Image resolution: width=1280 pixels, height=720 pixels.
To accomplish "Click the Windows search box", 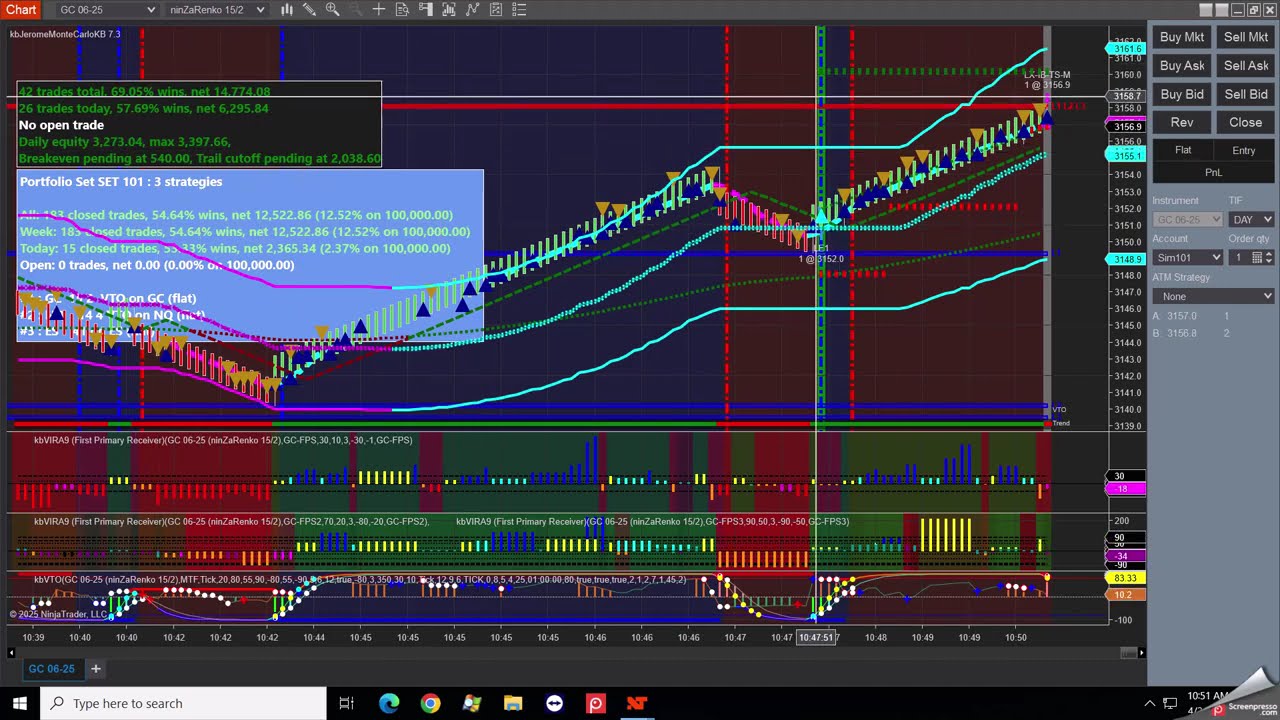I will [183, 703].
